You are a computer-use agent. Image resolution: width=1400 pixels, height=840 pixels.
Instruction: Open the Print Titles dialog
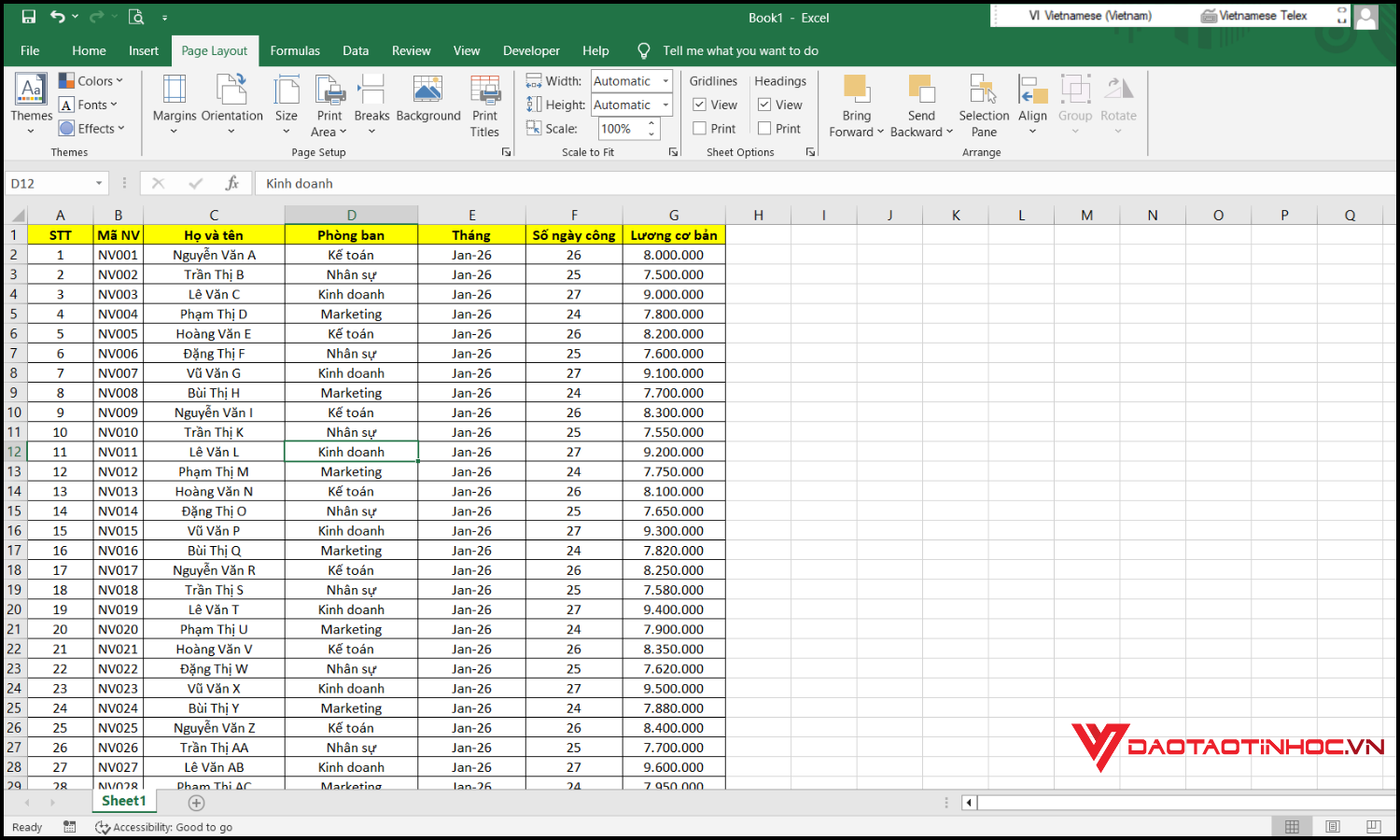coord(484,105)
